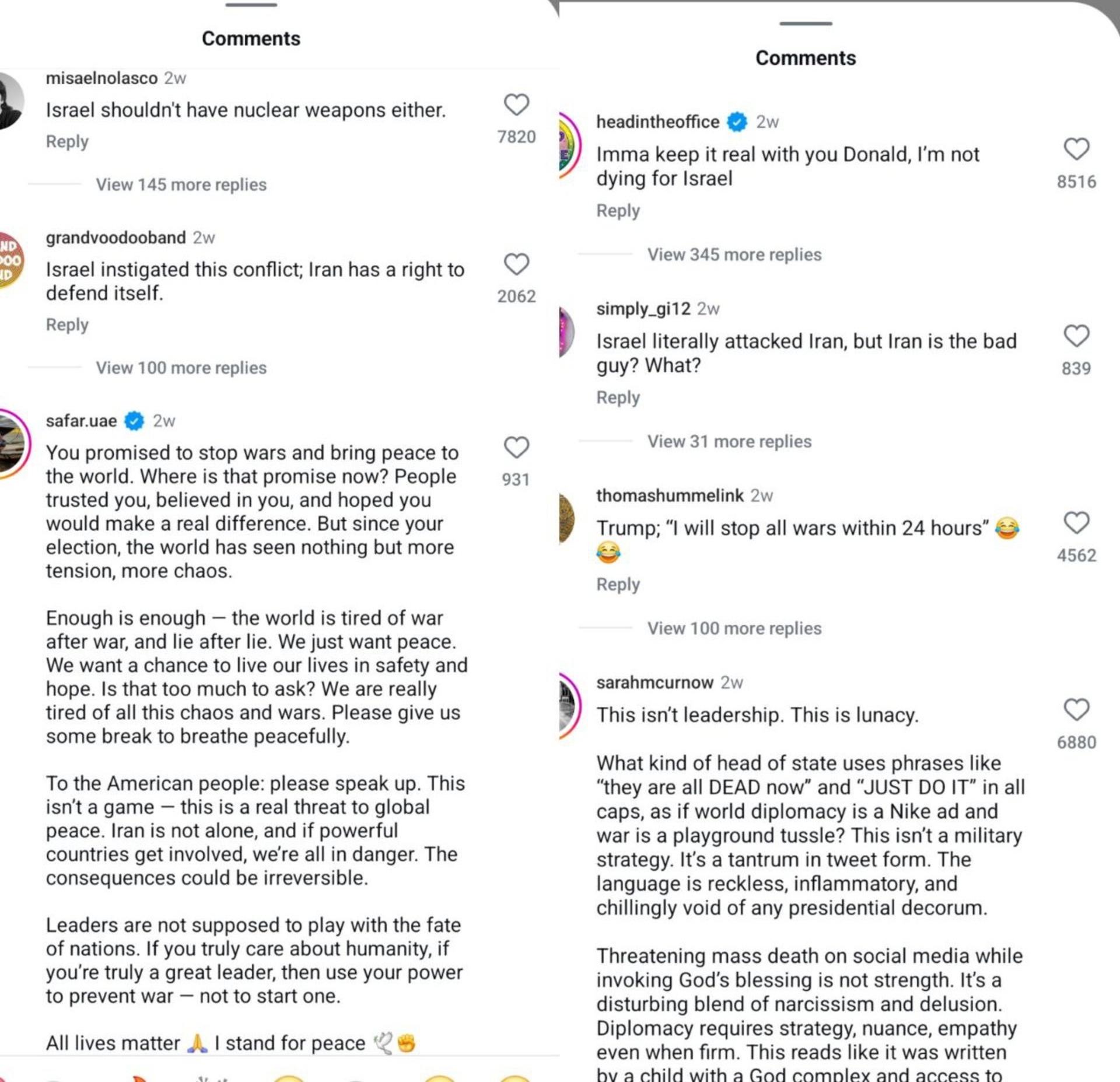The image size is (1120, 1082).
Task: Reply to misaelnolasco's comment
Action: 67,141
